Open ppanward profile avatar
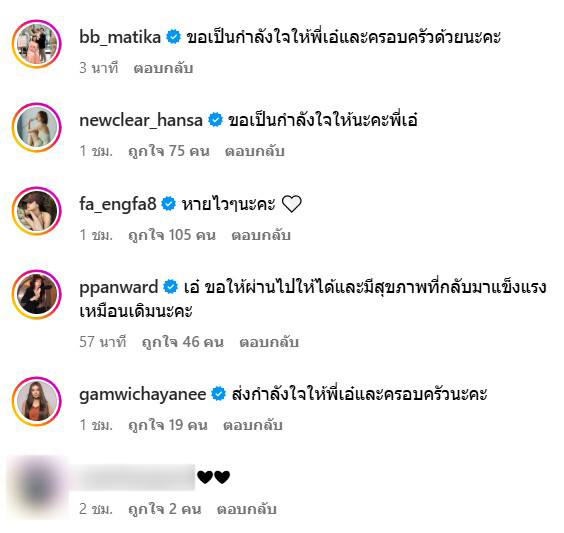The height and width of the screenshot is (533, 564). (x=37, y=295)
